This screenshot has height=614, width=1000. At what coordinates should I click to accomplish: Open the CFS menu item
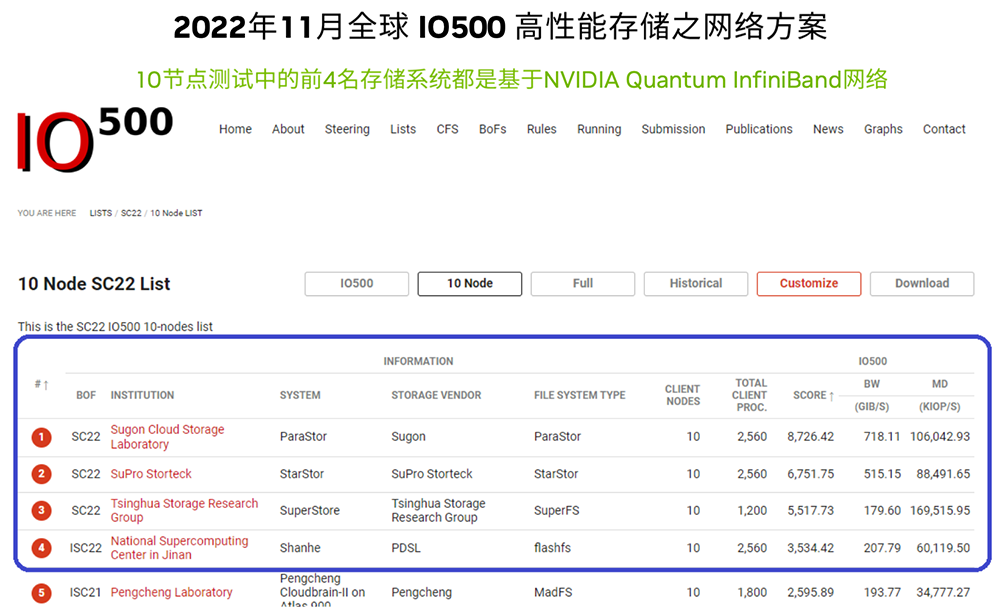(x=447, y=129)
